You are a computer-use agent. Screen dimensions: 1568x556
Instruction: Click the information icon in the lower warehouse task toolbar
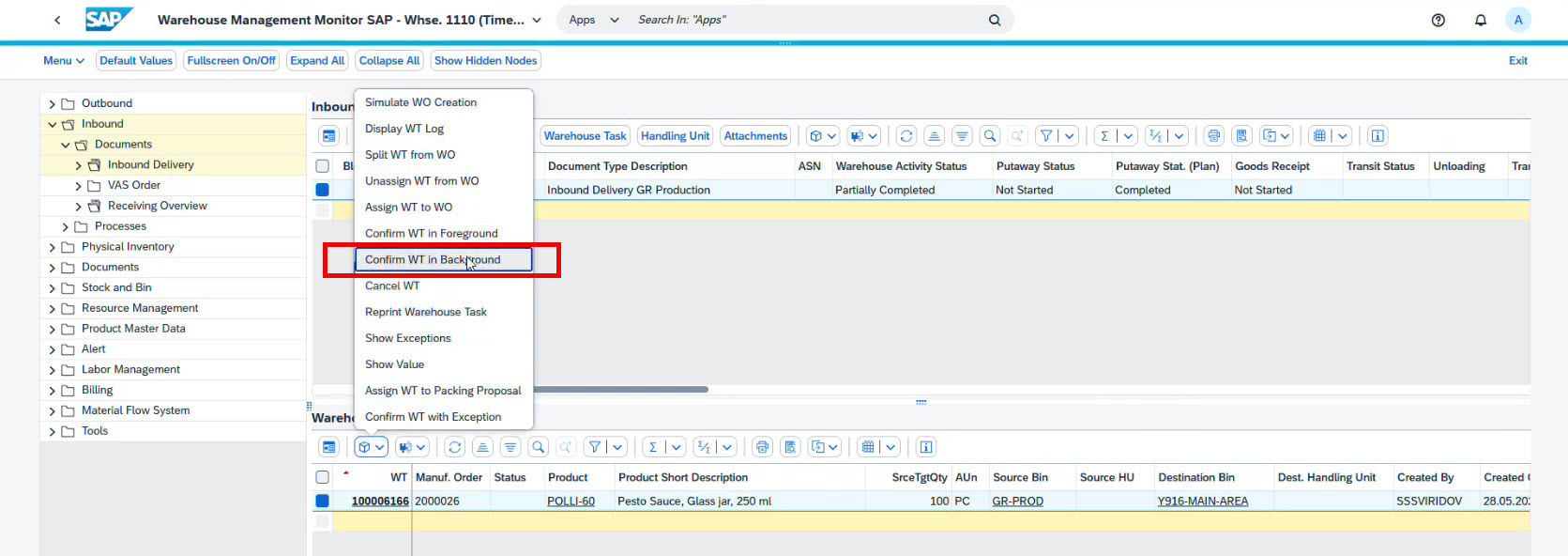pyautogui.click(x=926, y=447)
